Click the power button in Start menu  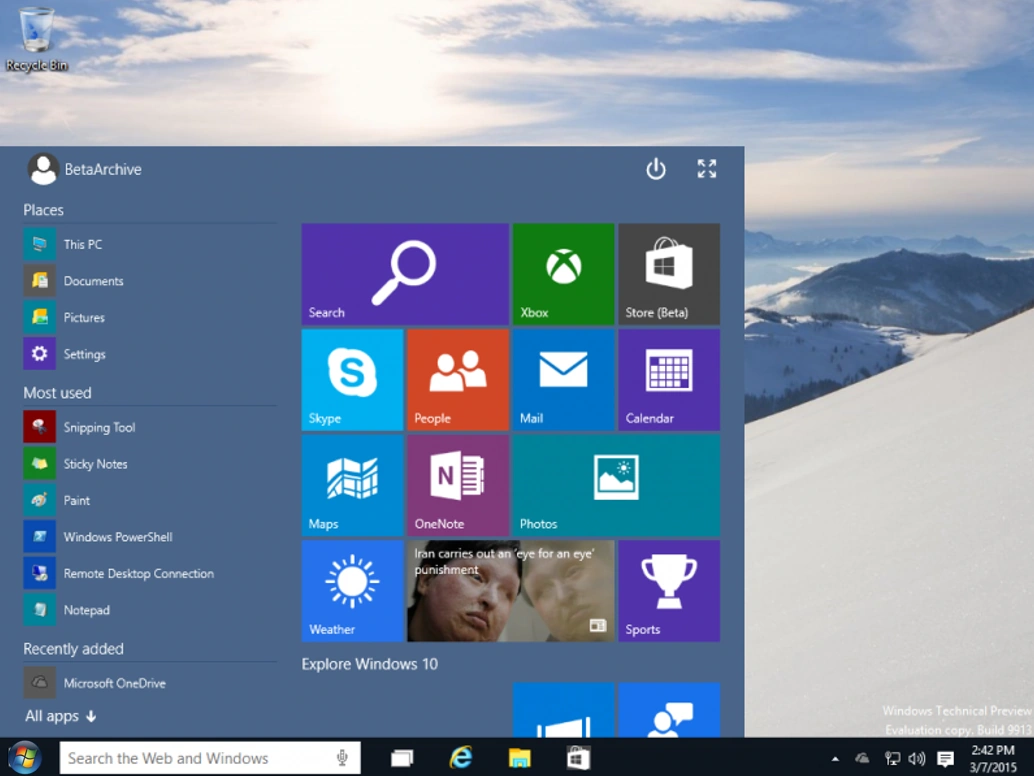click(x=655, y=169)
